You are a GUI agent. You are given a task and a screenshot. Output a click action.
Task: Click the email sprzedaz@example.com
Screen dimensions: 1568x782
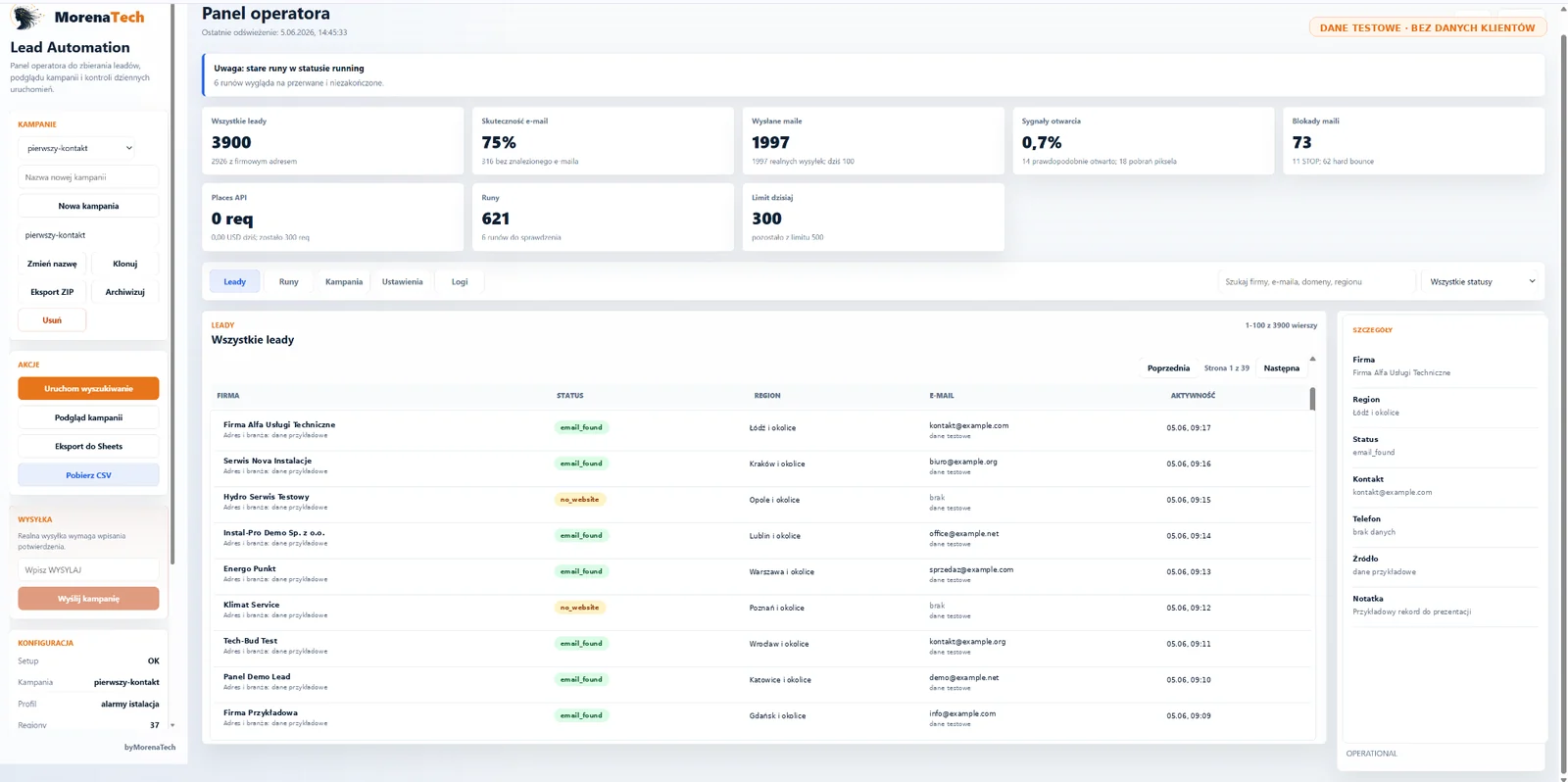pos(971,569)
